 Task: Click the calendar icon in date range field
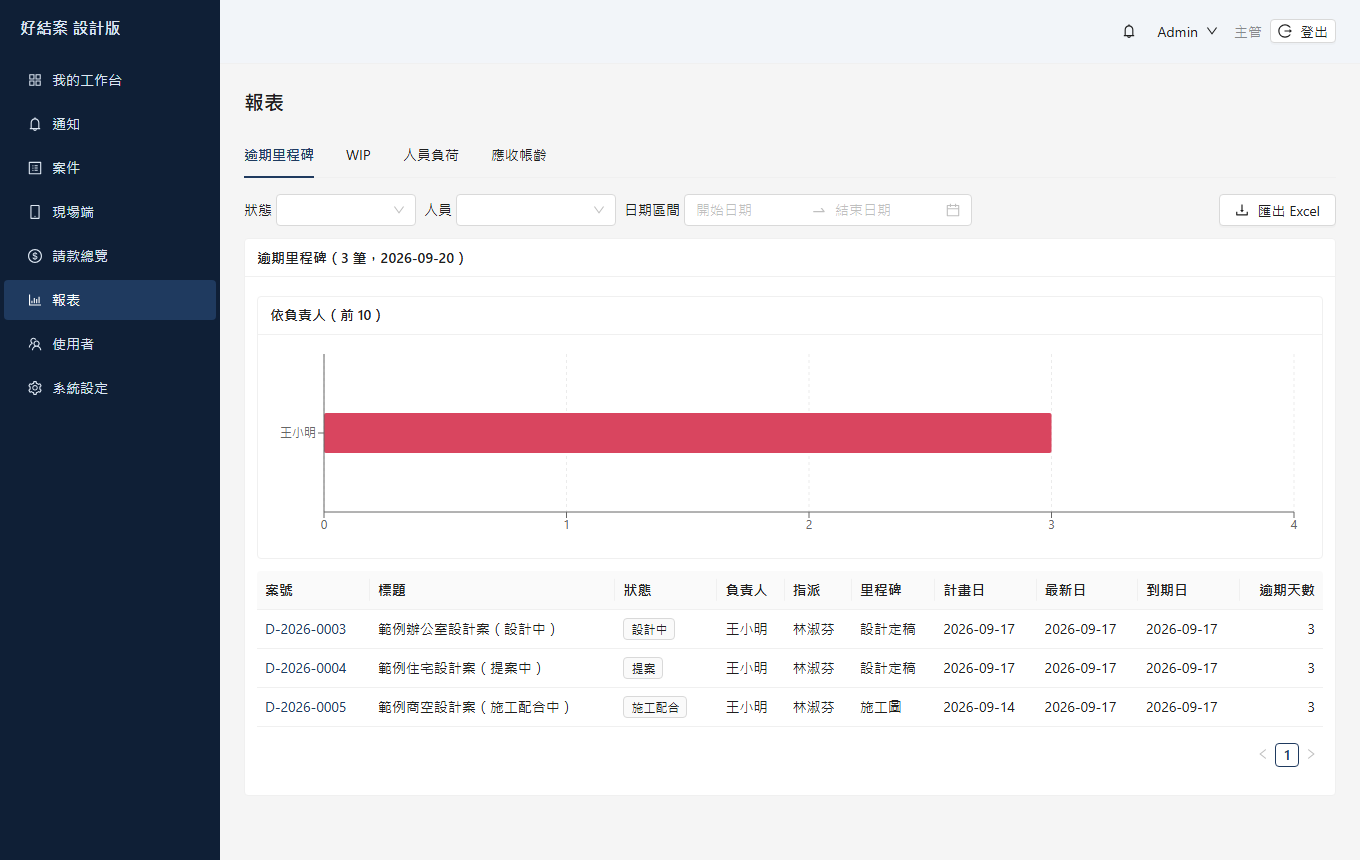(953, 210)
